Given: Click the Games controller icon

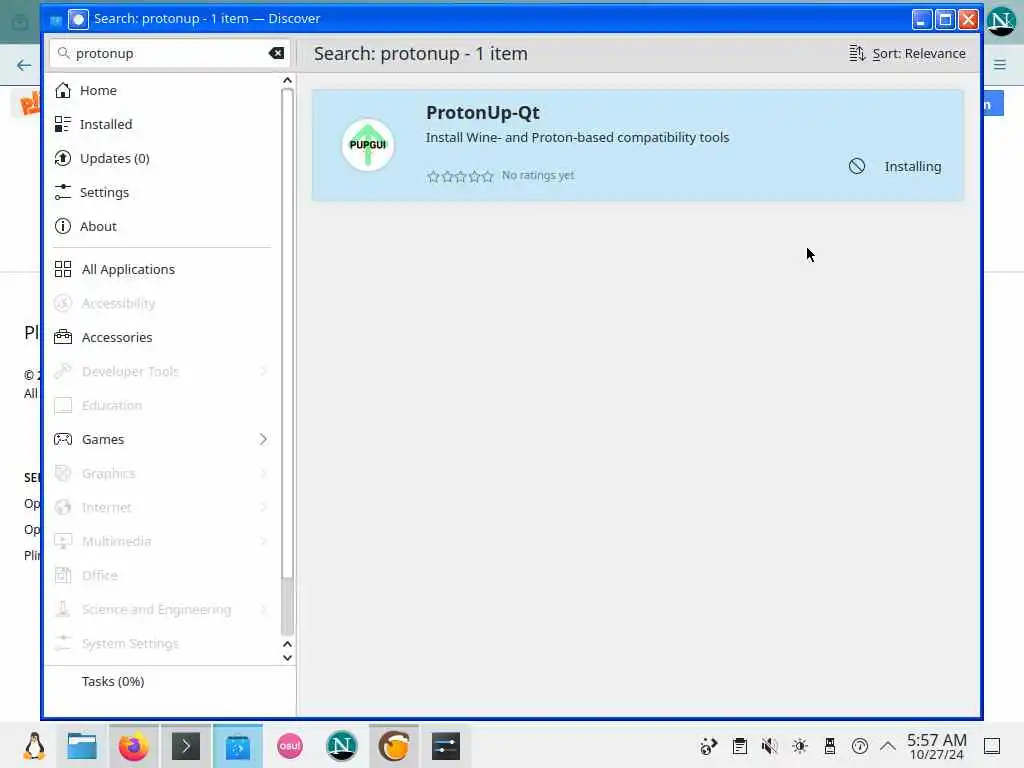Looking at the screenshot, I should [63, 439].
